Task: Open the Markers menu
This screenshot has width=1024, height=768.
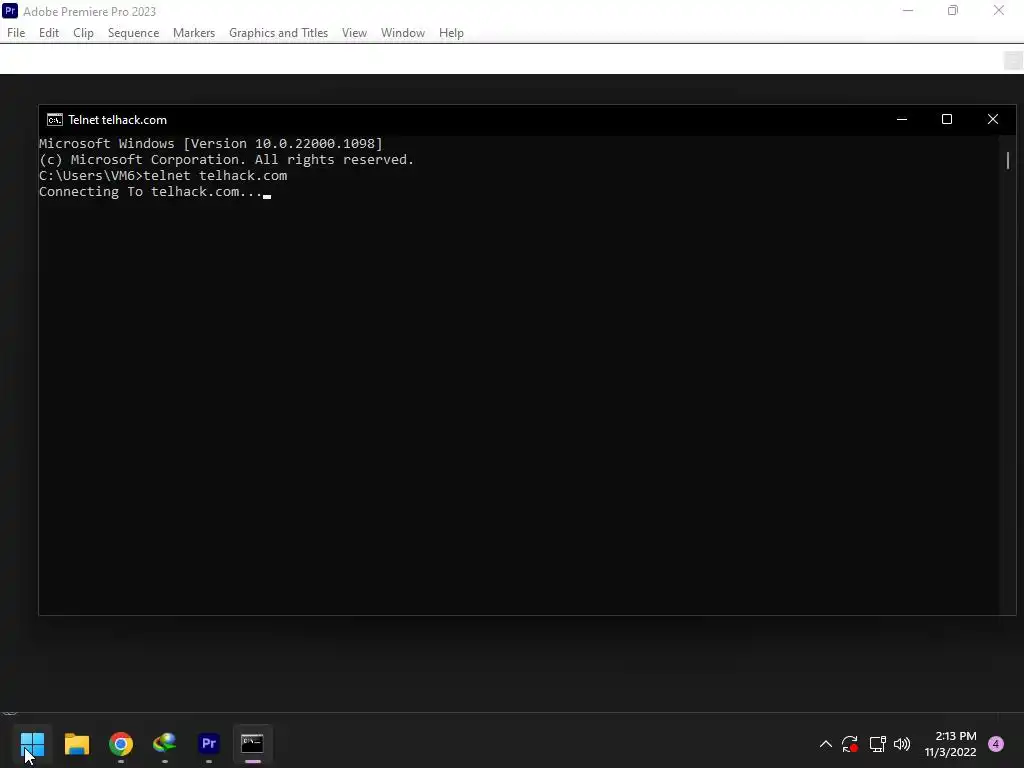Action: click(194, 33)
